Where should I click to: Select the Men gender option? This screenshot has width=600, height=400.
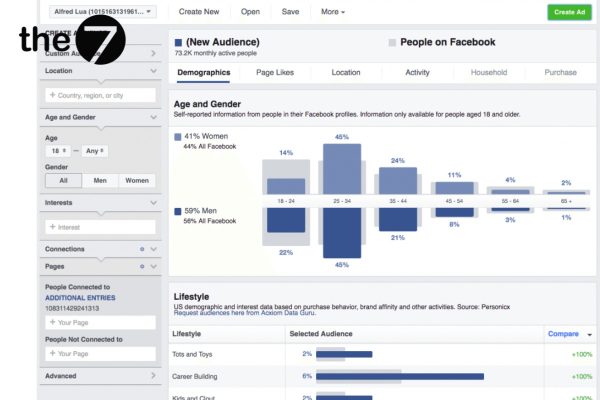point(100,180)
